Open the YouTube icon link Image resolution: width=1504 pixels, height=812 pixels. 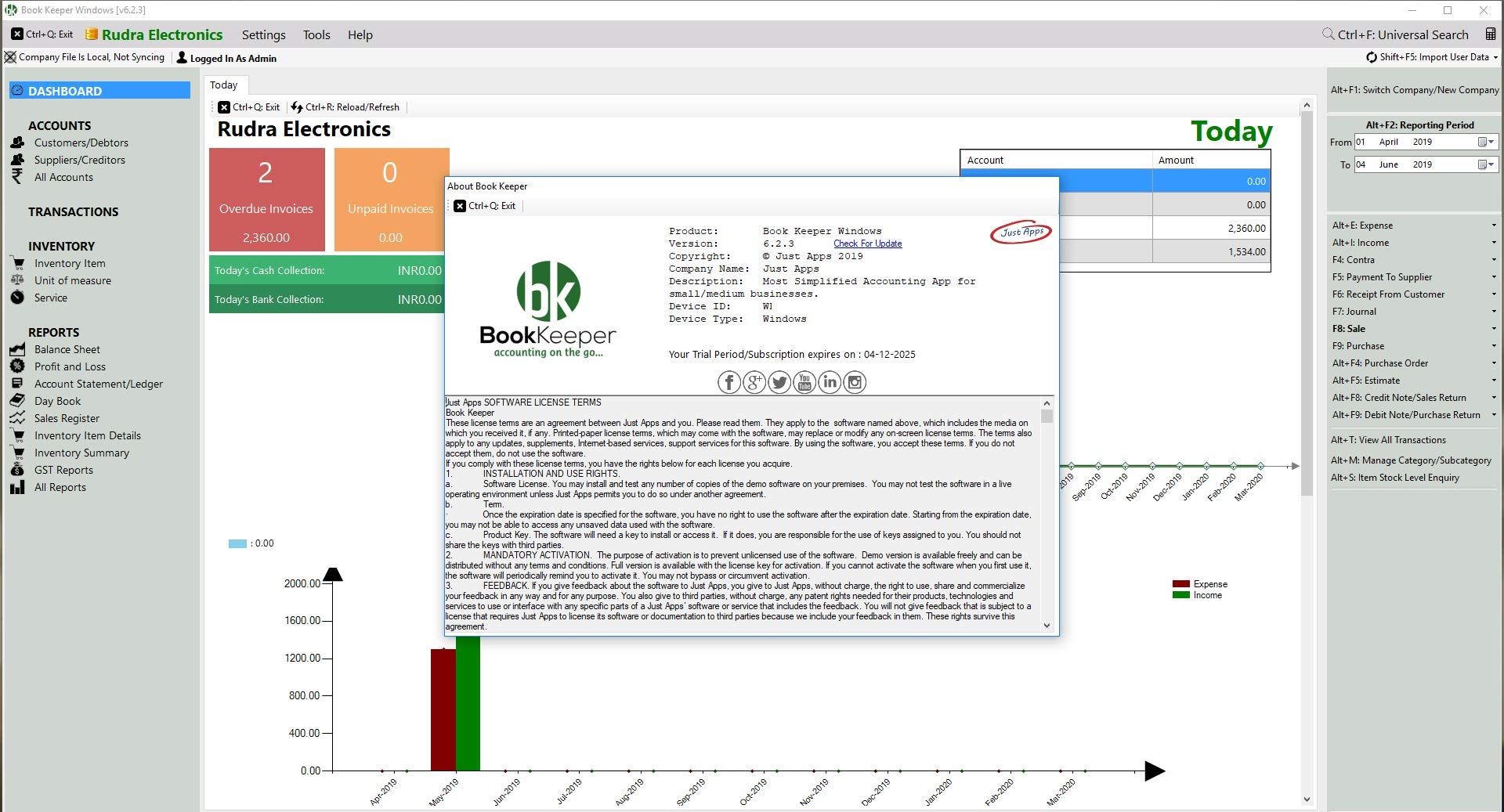click(804, 382)
